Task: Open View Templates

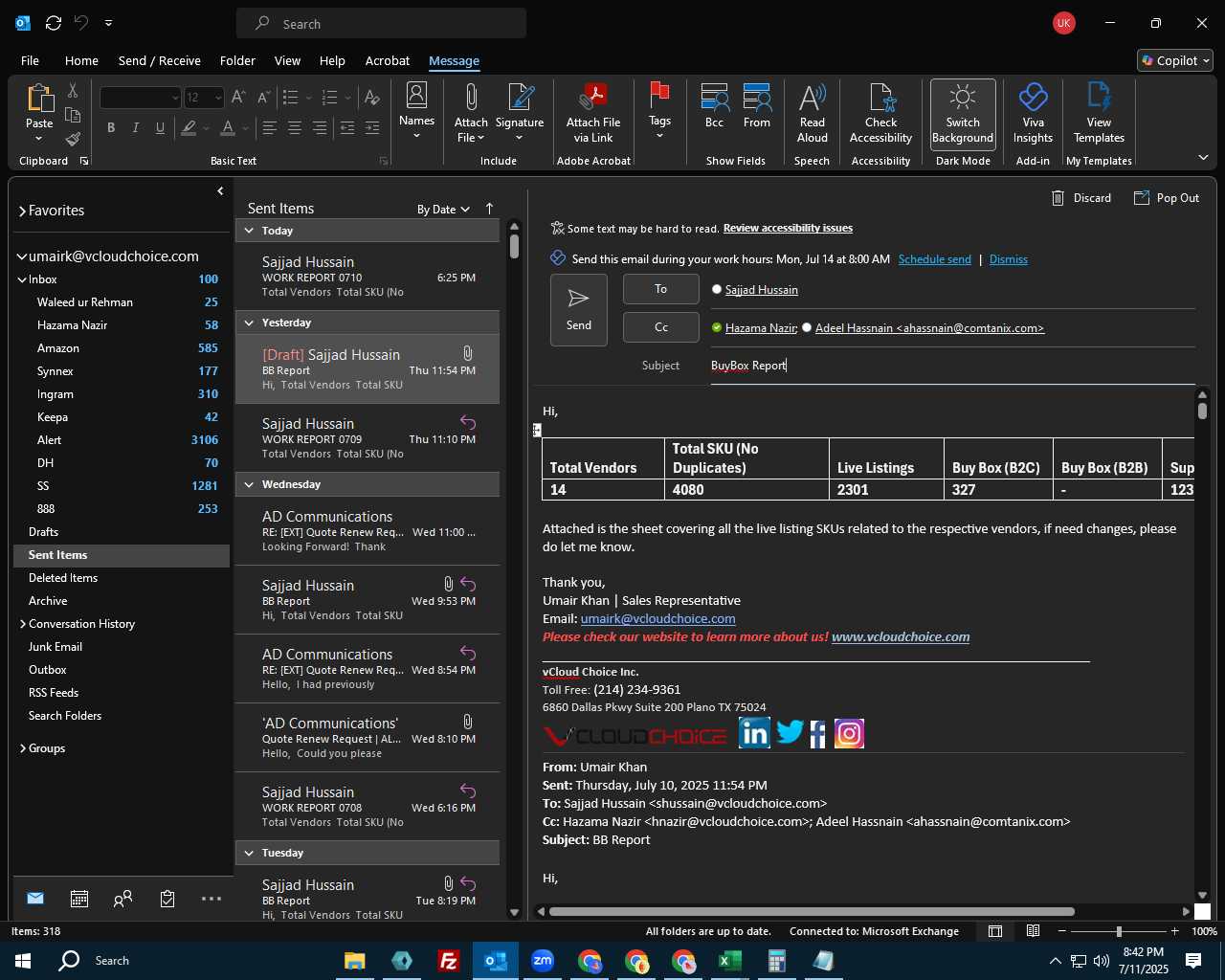Action: click(x=1099, y=115)
